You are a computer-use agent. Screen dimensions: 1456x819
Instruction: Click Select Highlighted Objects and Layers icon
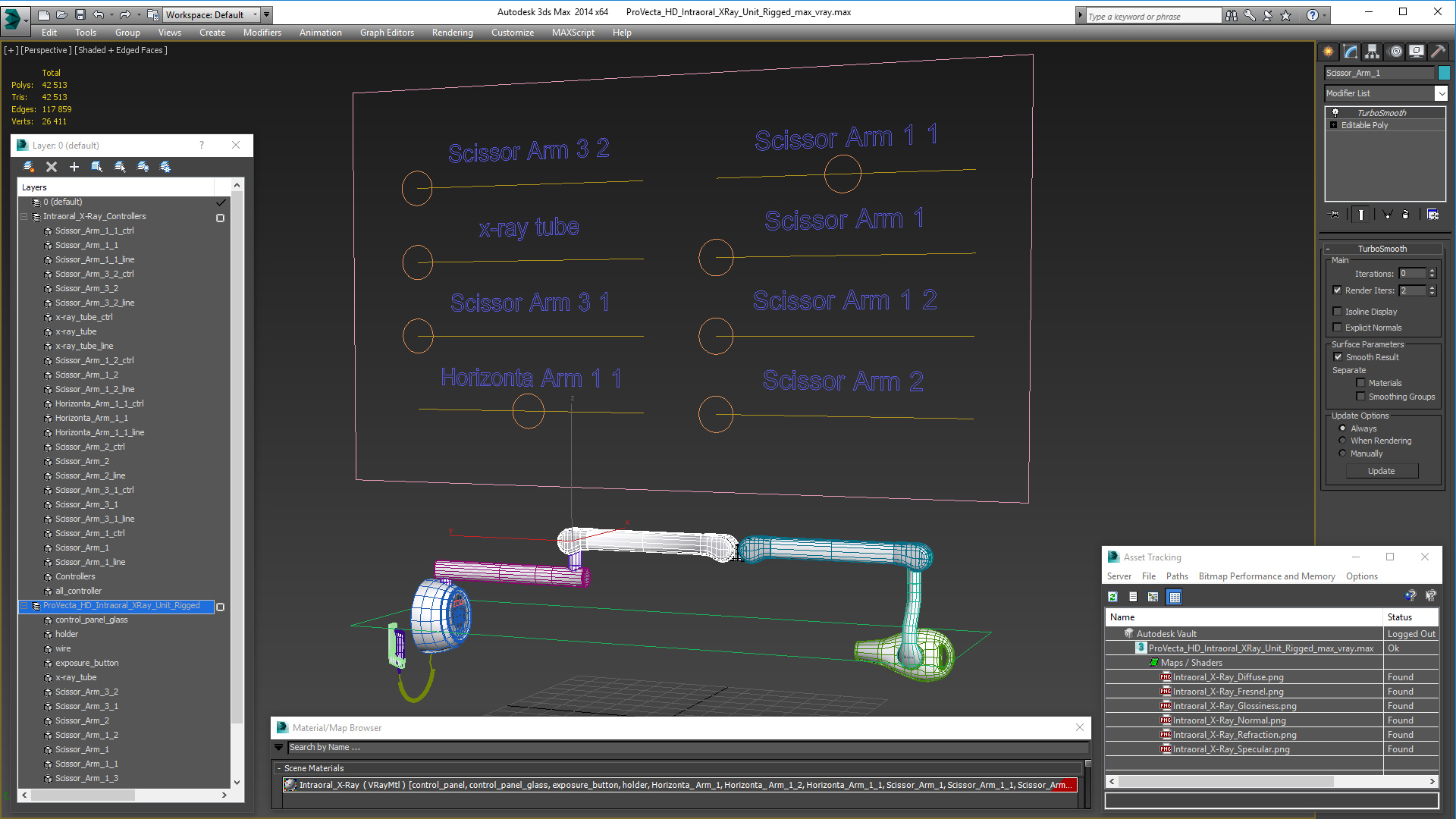pyautogui.click(x=97, y=167)
